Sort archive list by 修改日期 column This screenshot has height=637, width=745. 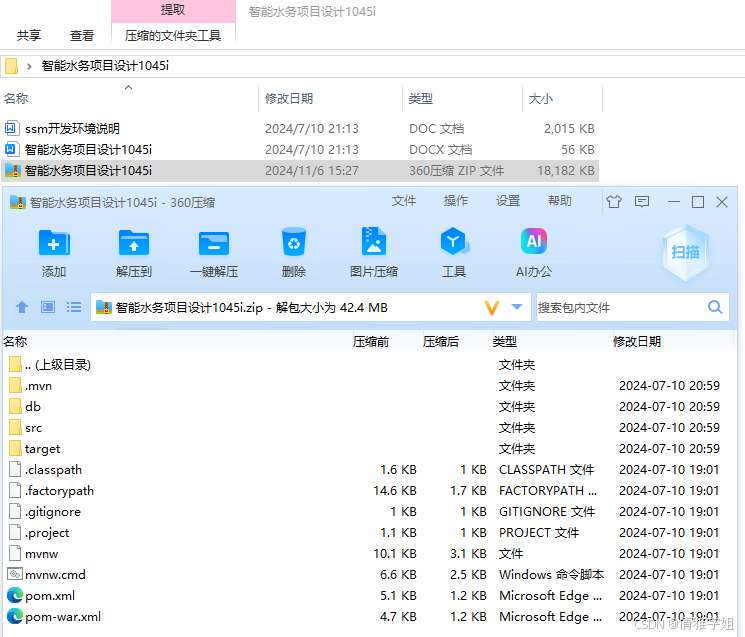pos(637,342)
